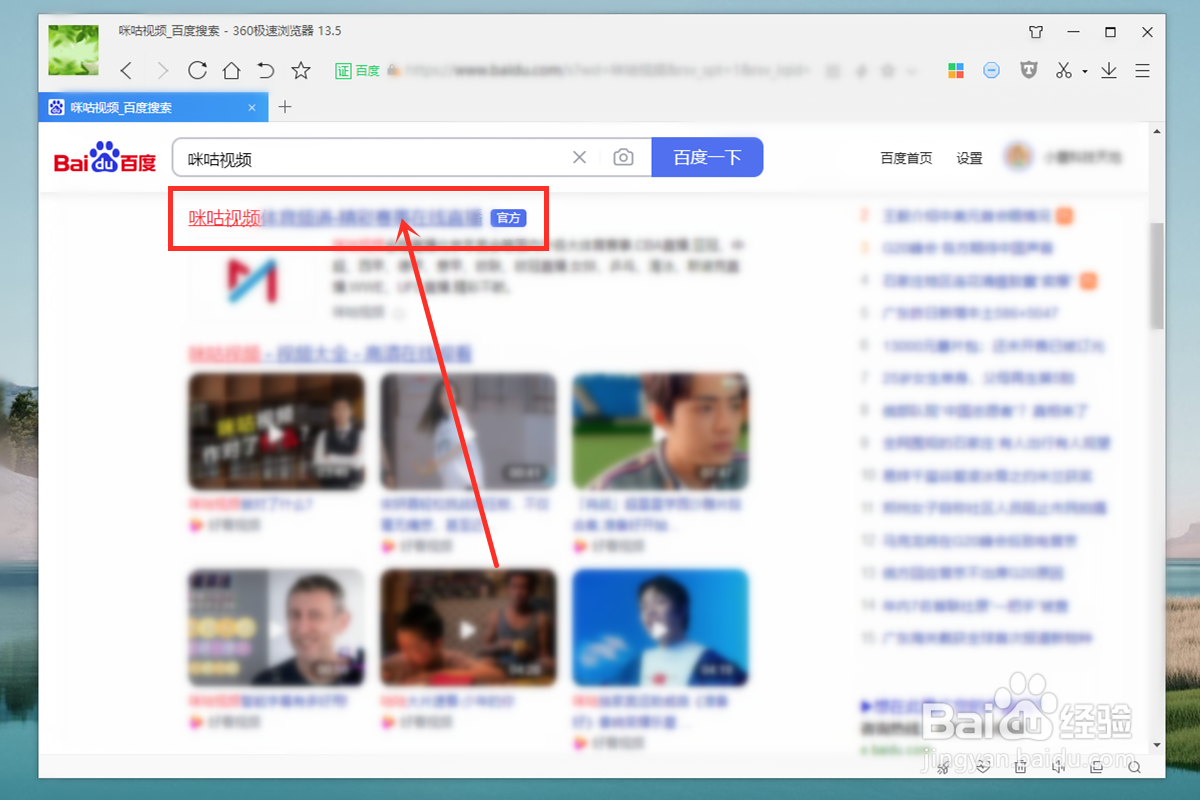The width and height of the screenshot is (1200, 800).
Task: Go back with the browser Back arrow
Action: click(x=126, y=70)
